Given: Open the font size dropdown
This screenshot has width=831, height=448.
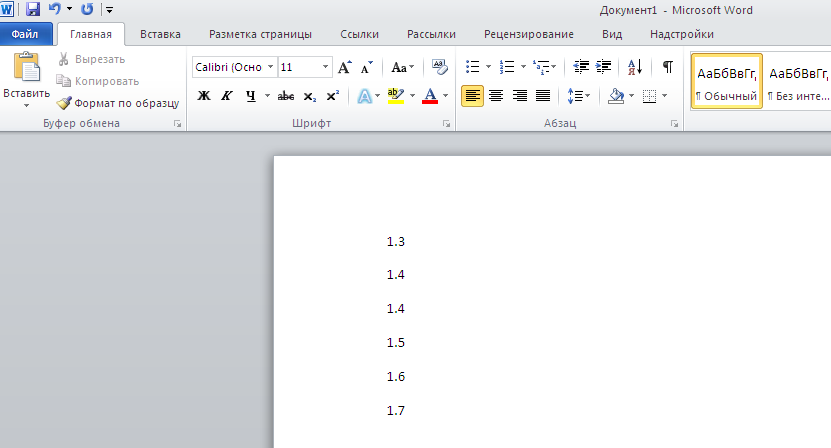Looking at the screenshot, I should (326, 67).
